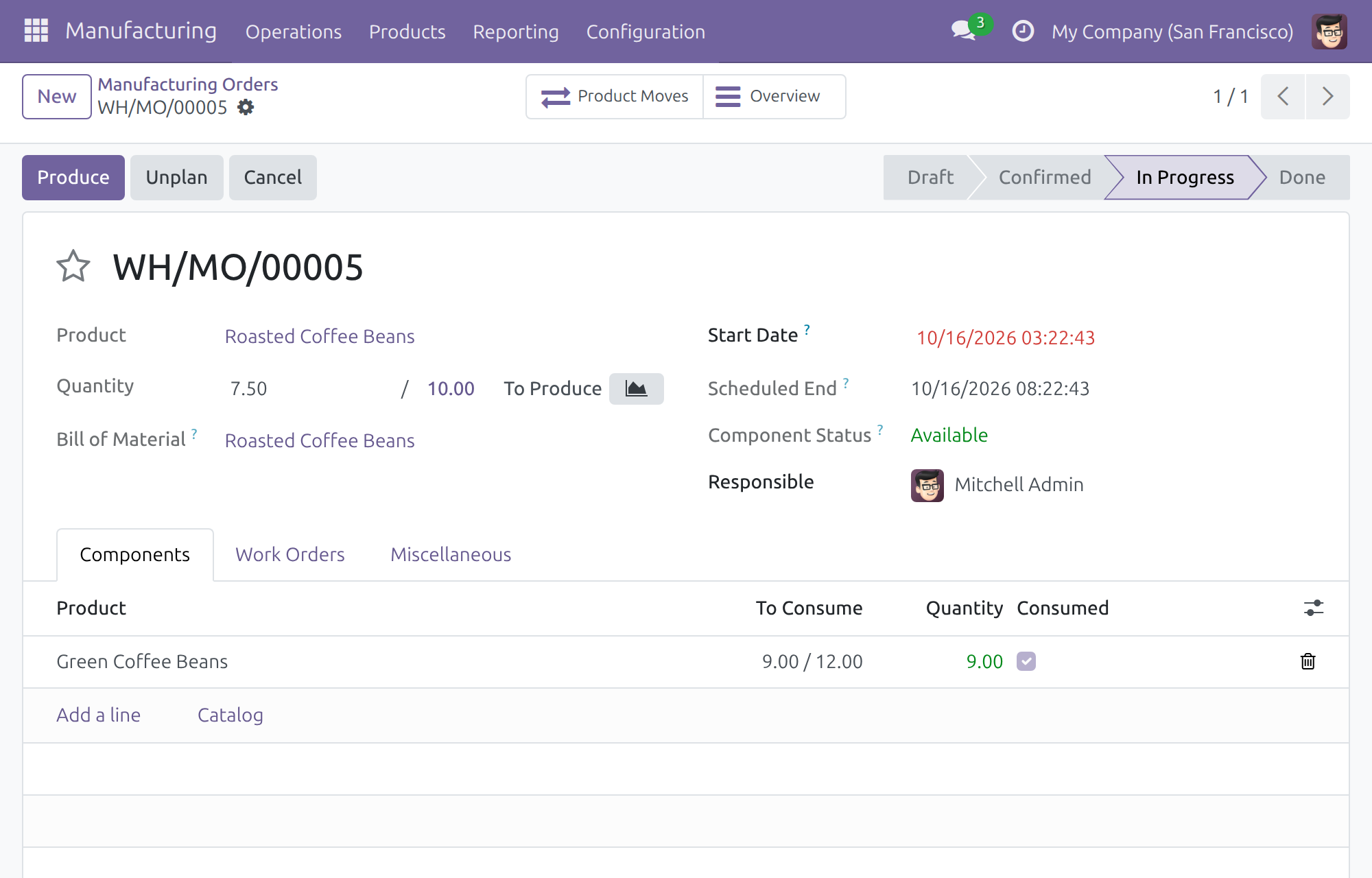Delete the Green Coffee Beans line

click(x=1308, y=661)
